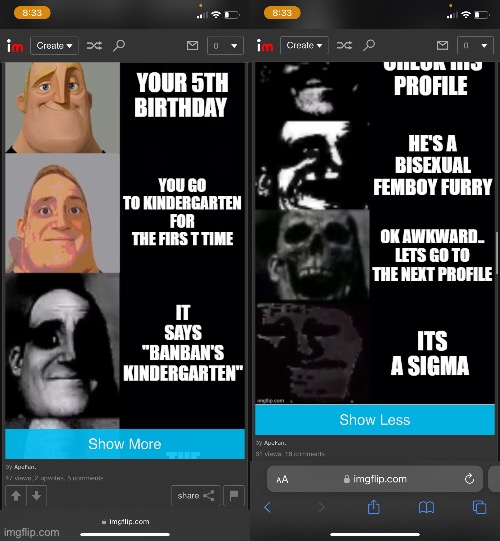Click the Show Less button
The width and height of the screenshot is (500, 541).
pyautogui.click(x=375, y=420)
